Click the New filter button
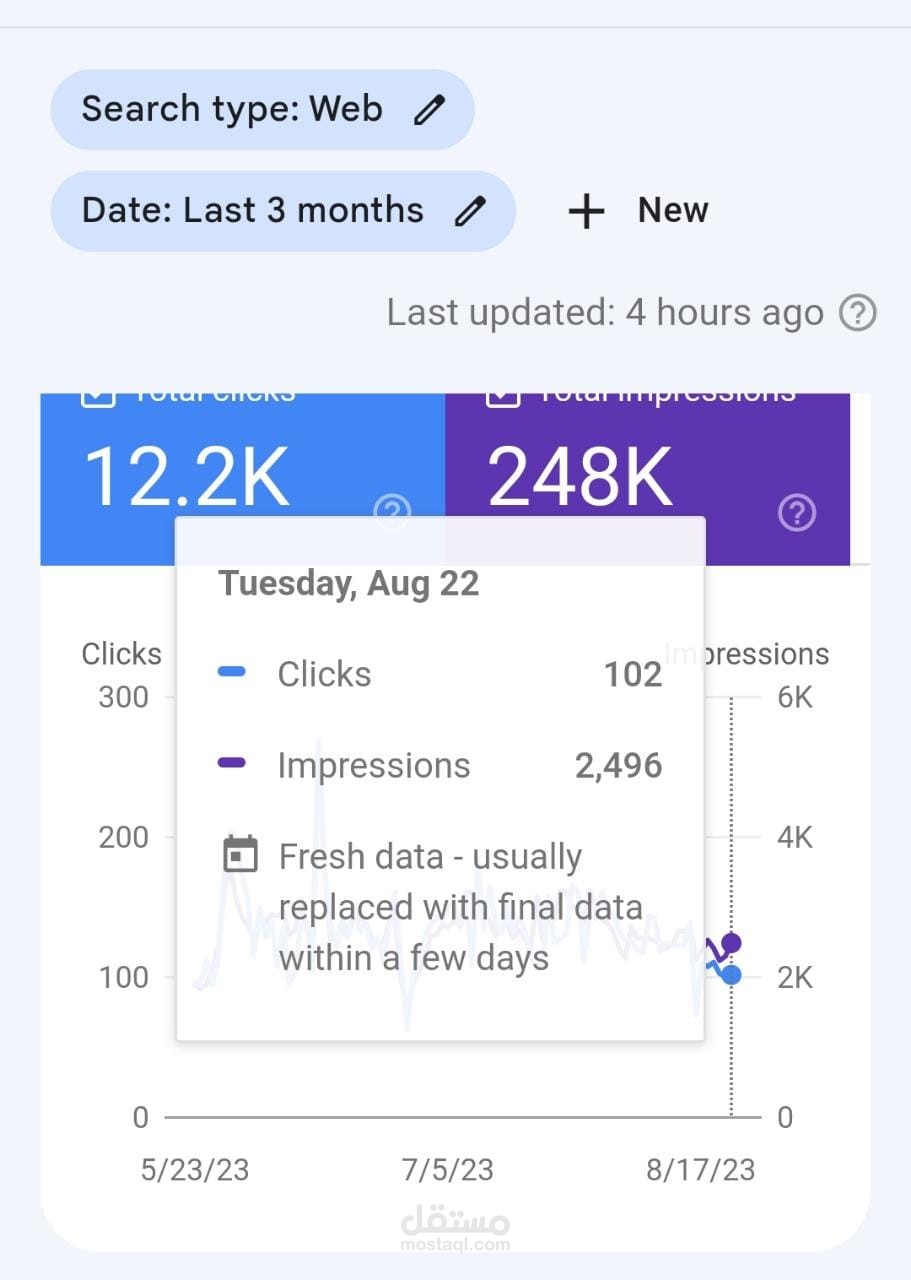 tap(638, 211)
